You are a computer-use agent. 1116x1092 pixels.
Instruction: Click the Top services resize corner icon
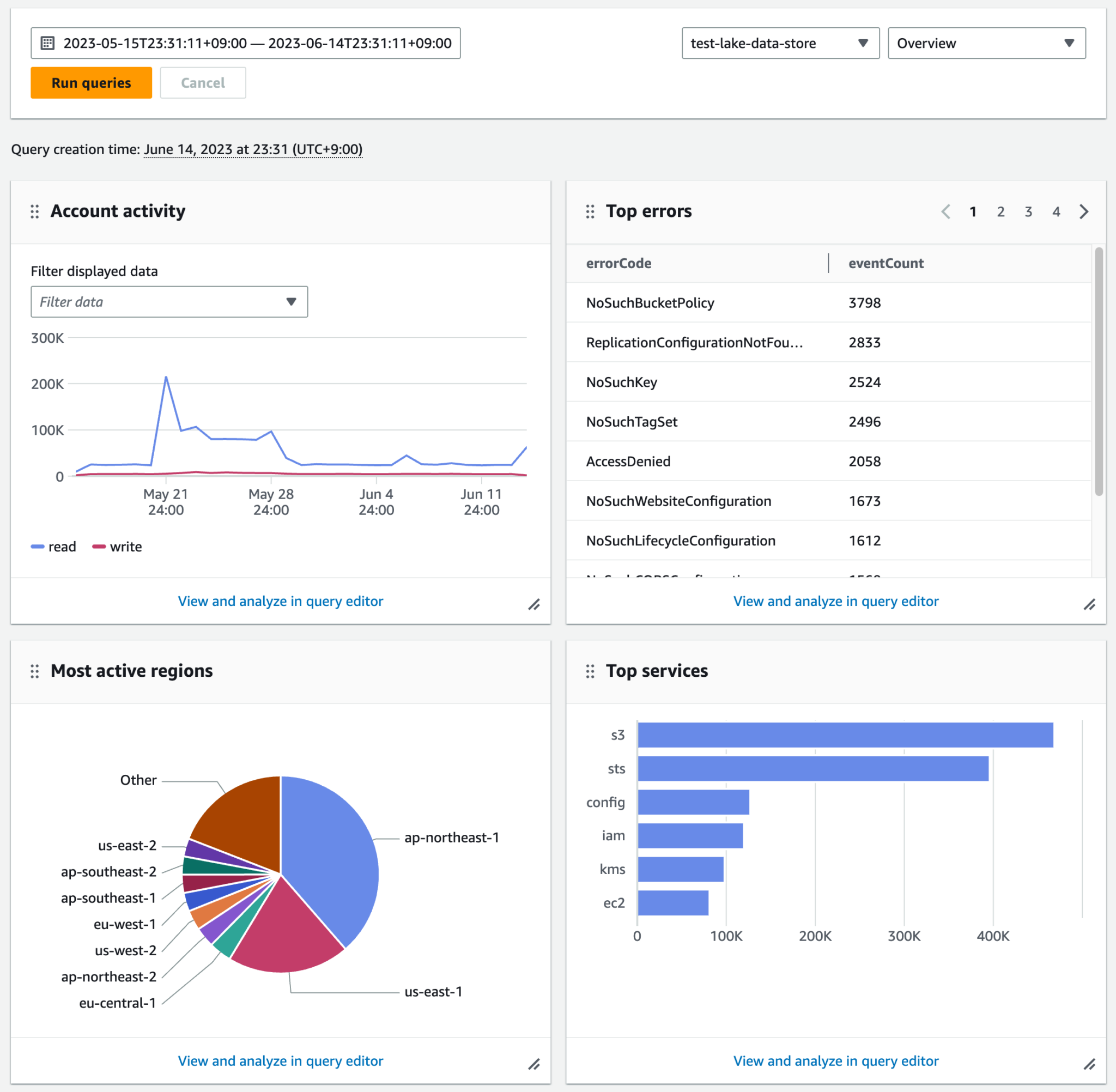[x=1090, y=1064]
